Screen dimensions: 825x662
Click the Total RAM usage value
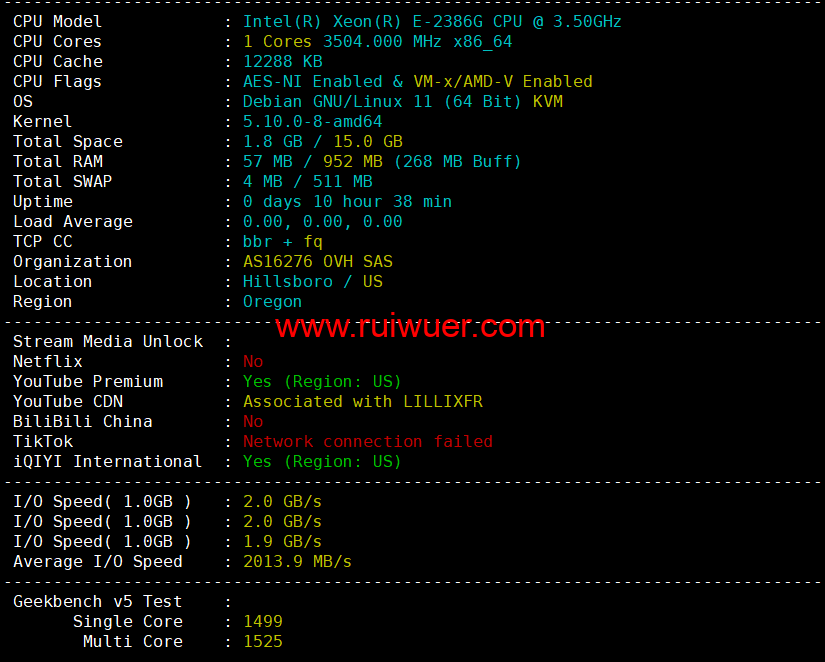coord(382,162)
